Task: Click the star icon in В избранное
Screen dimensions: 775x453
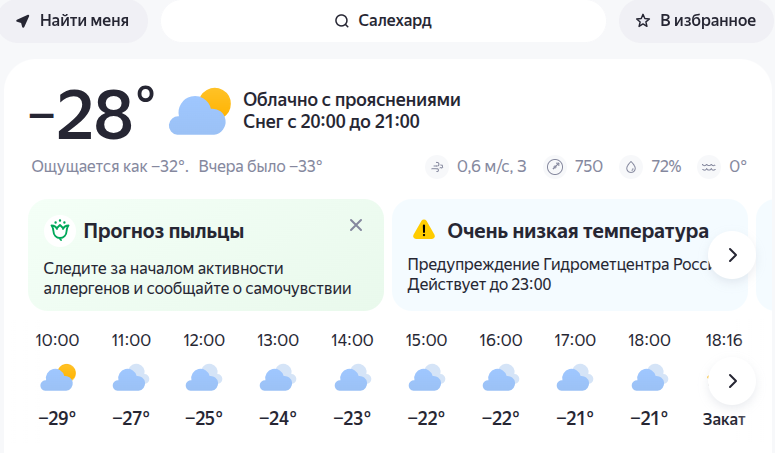Action: pos(643,21)
